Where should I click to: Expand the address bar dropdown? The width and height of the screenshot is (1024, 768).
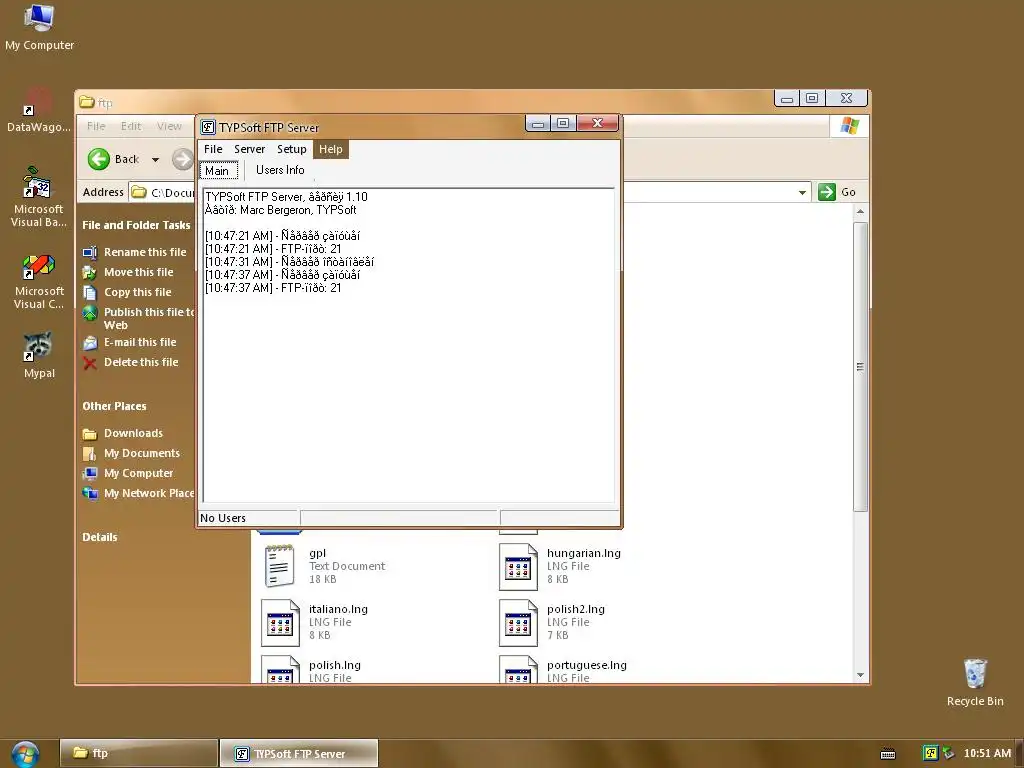click(x=802, y=192)
